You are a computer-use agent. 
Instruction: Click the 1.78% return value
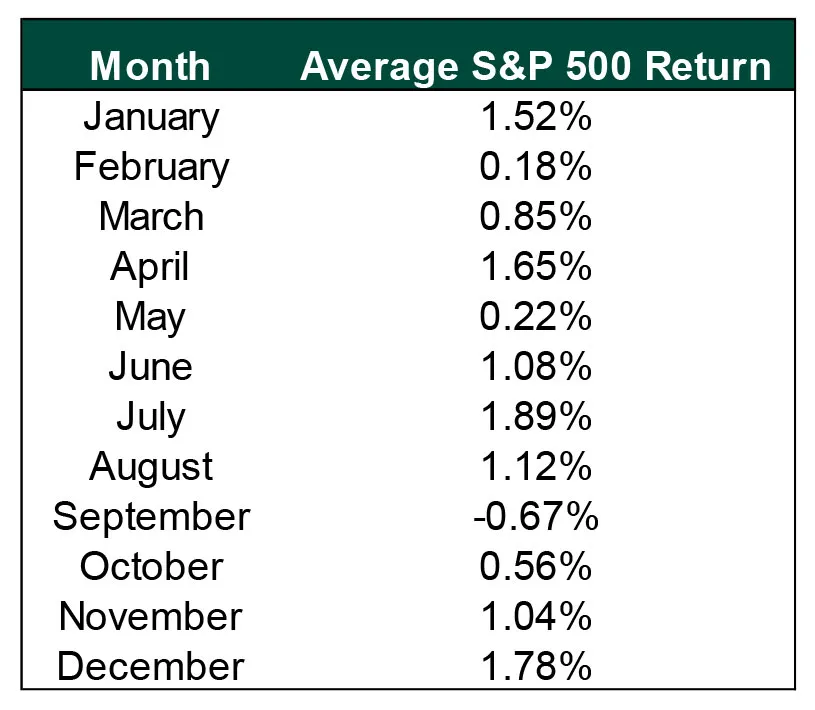pos(536,667)
